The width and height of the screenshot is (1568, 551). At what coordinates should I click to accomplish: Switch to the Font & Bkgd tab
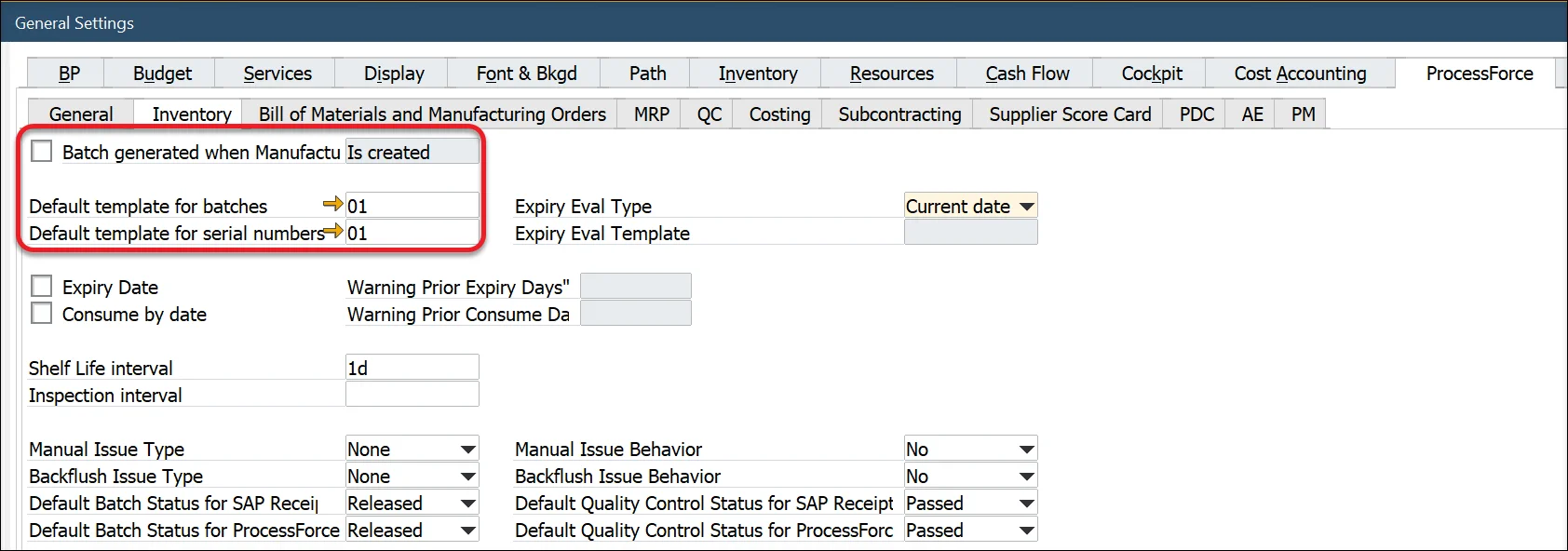(525, 74)
